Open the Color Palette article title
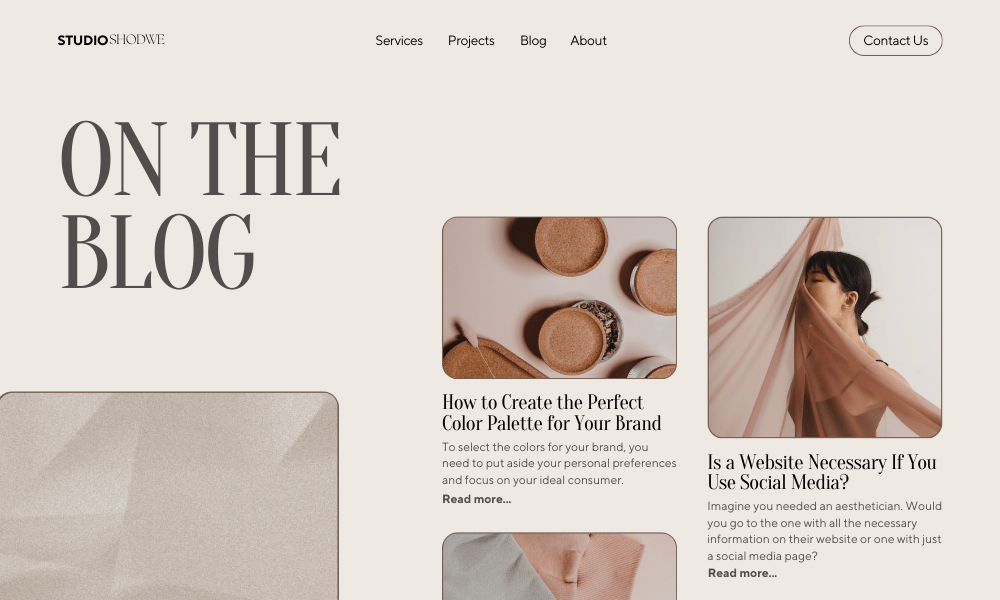Image resolution: width=1000 pixels, height=600 pixels. tap(552, 413)
